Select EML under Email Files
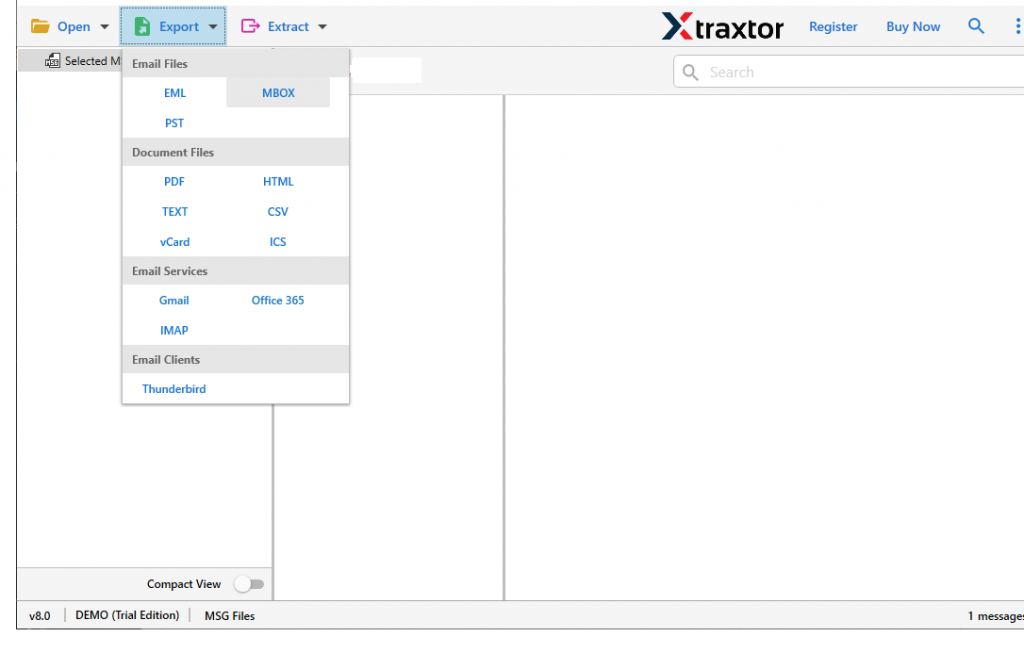 tap(174, 92)
